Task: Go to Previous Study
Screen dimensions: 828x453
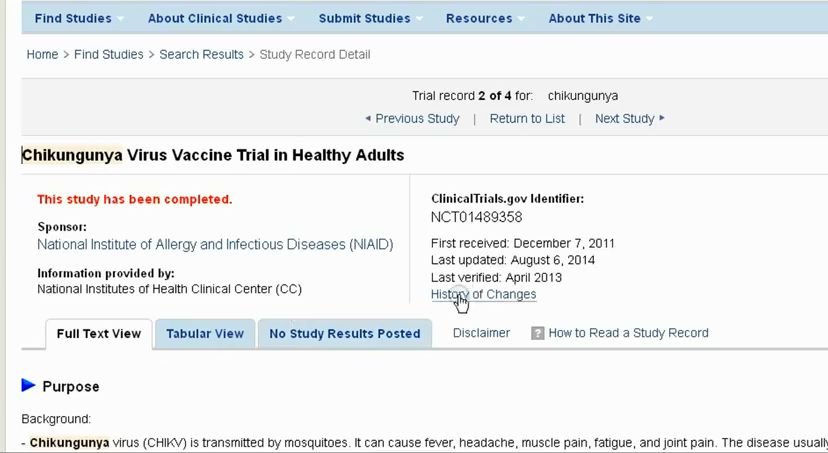Action: (412, 118)
